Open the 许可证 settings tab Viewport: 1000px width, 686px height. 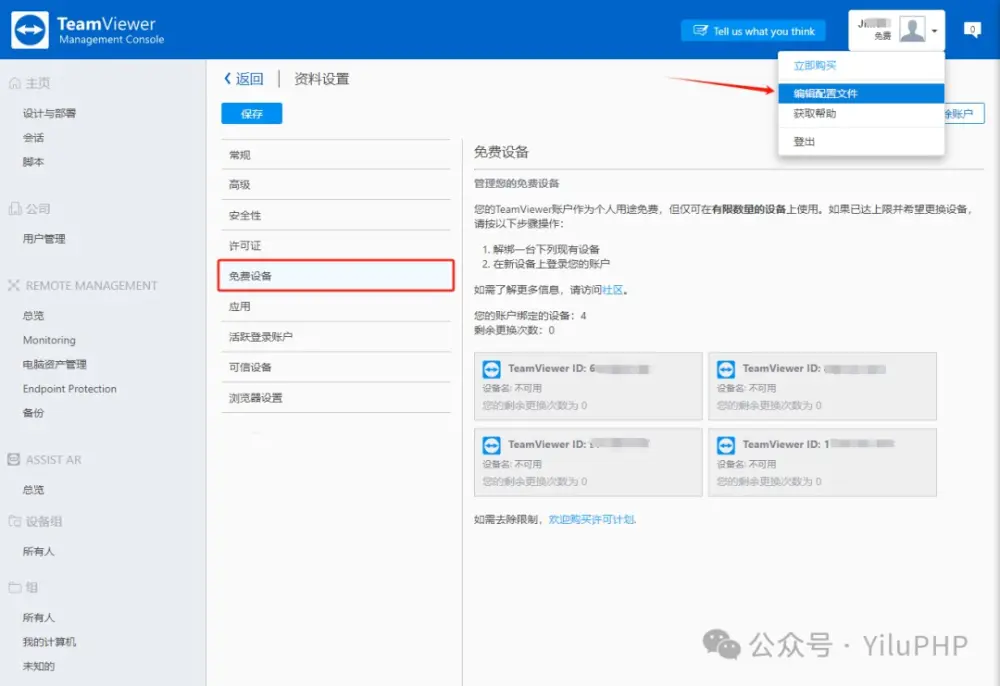[335, 245]
